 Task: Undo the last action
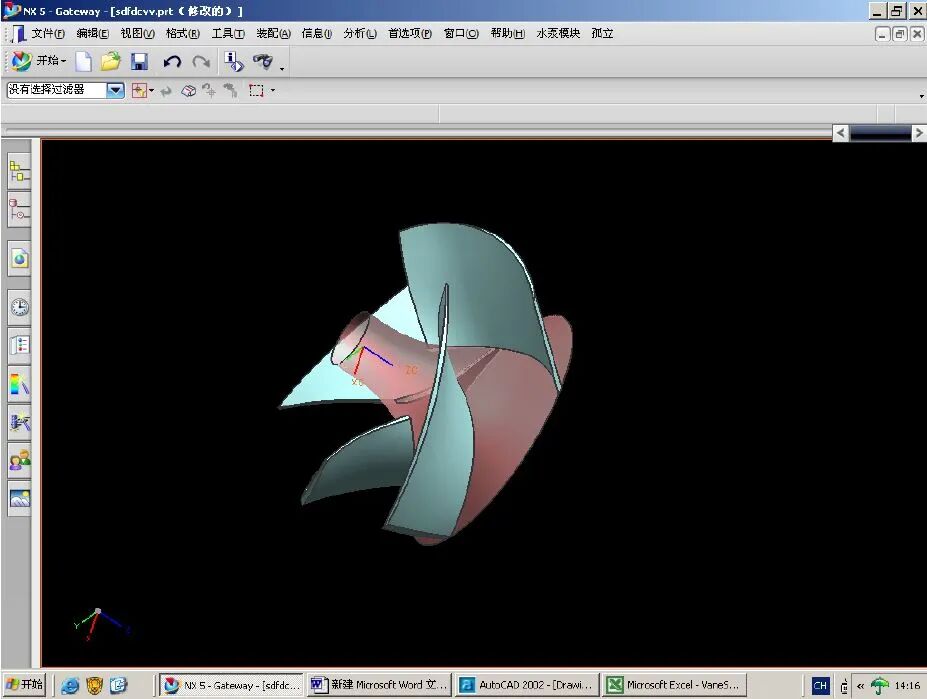coord(172,62)
